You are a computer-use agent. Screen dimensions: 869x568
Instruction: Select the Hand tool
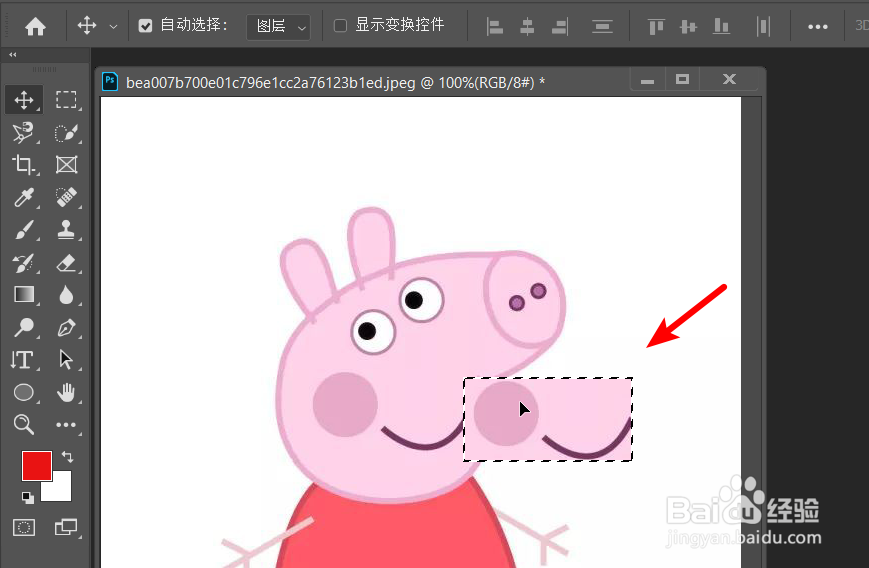click(67, 392)
